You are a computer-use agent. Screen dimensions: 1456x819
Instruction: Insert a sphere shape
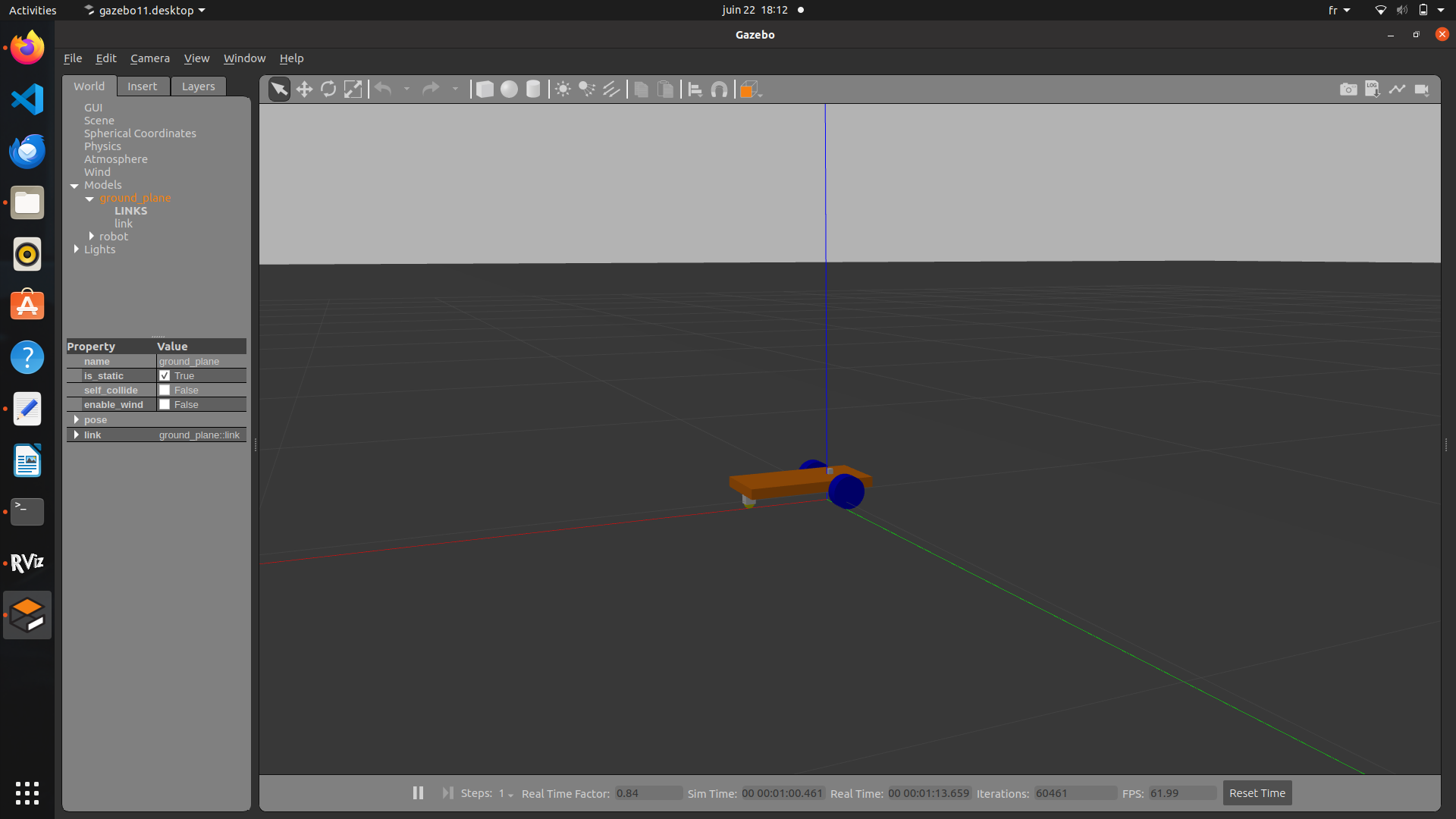509,89
